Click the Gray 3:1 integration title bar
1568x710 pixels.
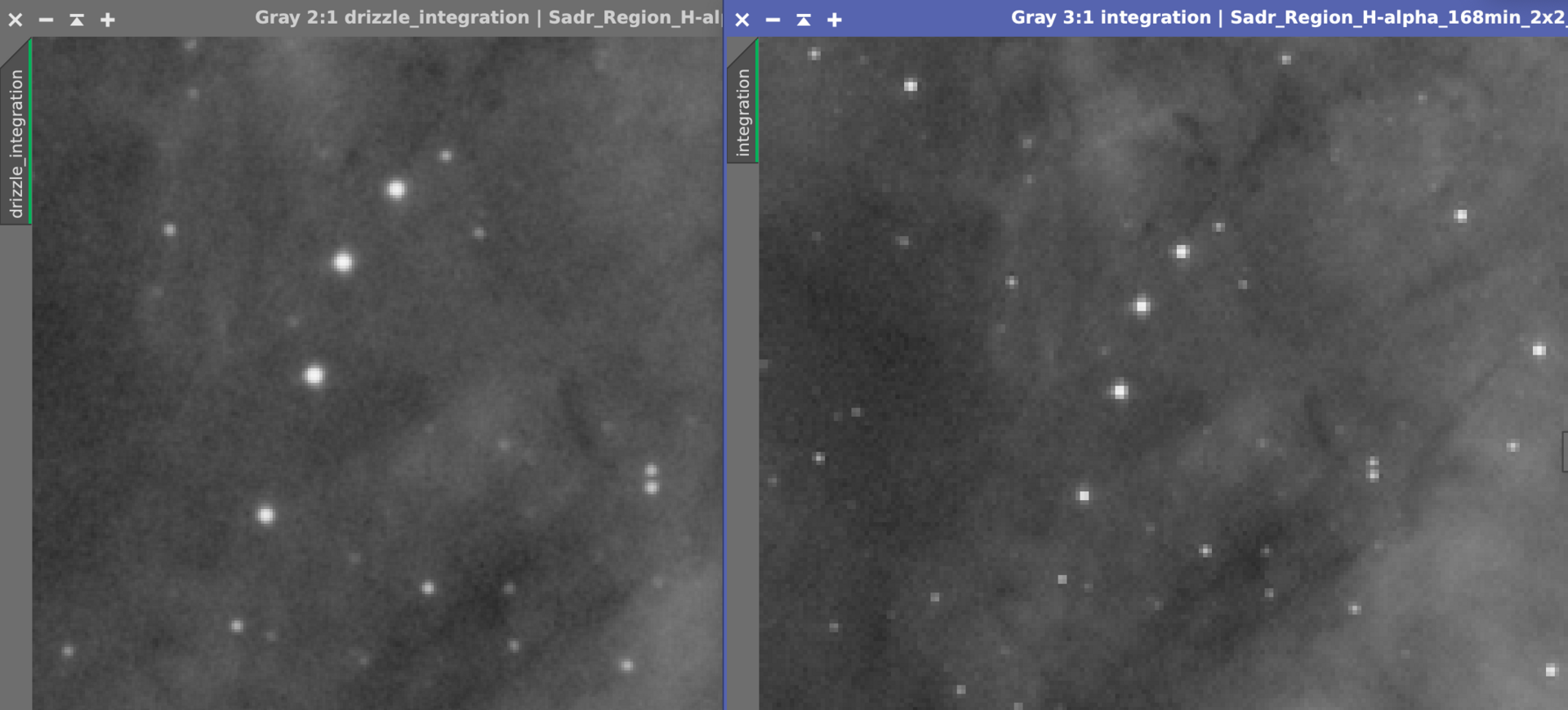pos(1289,18)
